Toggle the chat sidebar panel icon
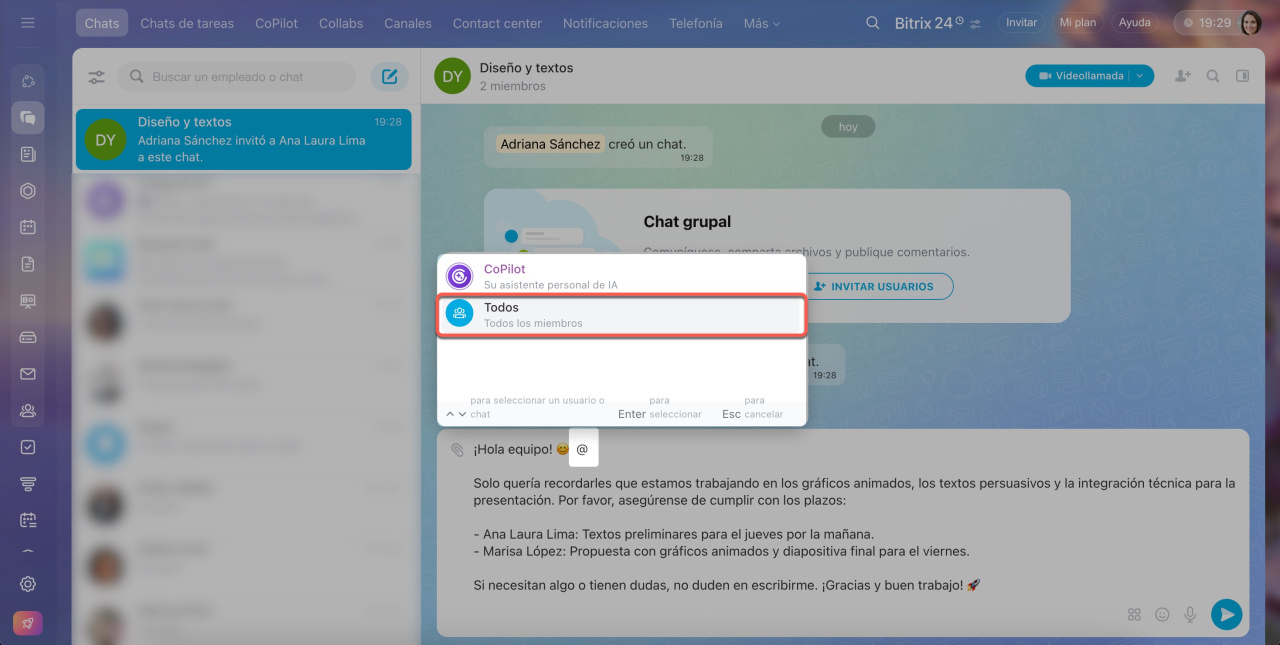The width and height of the screenshot is (1280, 645). point(1242,76)
